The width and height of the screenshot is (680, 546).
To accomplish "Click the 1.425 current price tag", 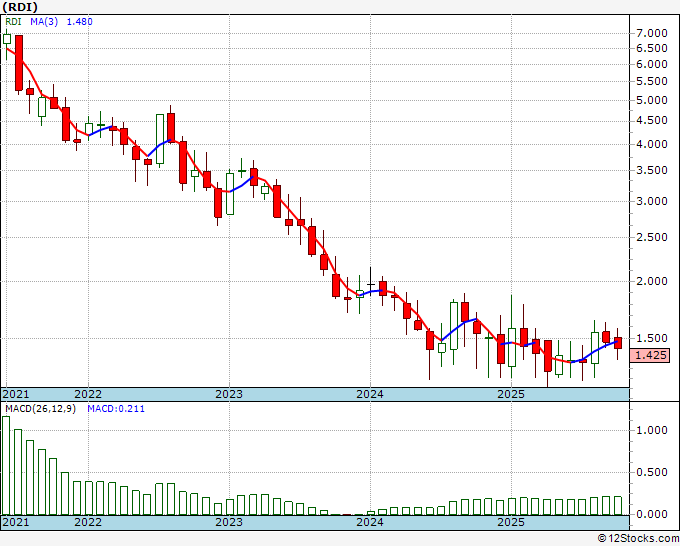I will (x=651, y=355).
